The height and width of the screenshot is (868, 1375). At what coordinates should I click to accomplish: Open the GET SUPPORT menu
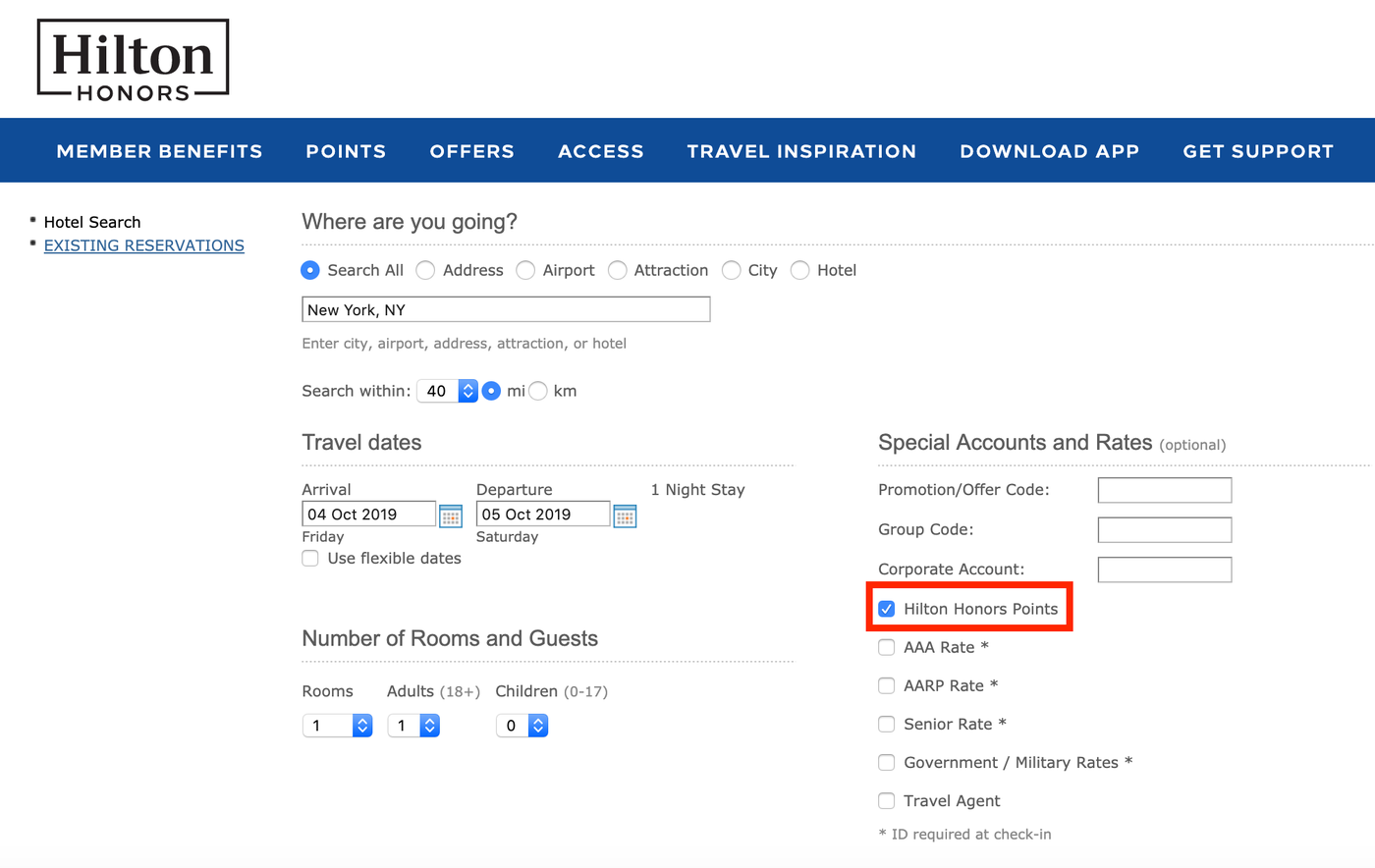(1258, 150)
